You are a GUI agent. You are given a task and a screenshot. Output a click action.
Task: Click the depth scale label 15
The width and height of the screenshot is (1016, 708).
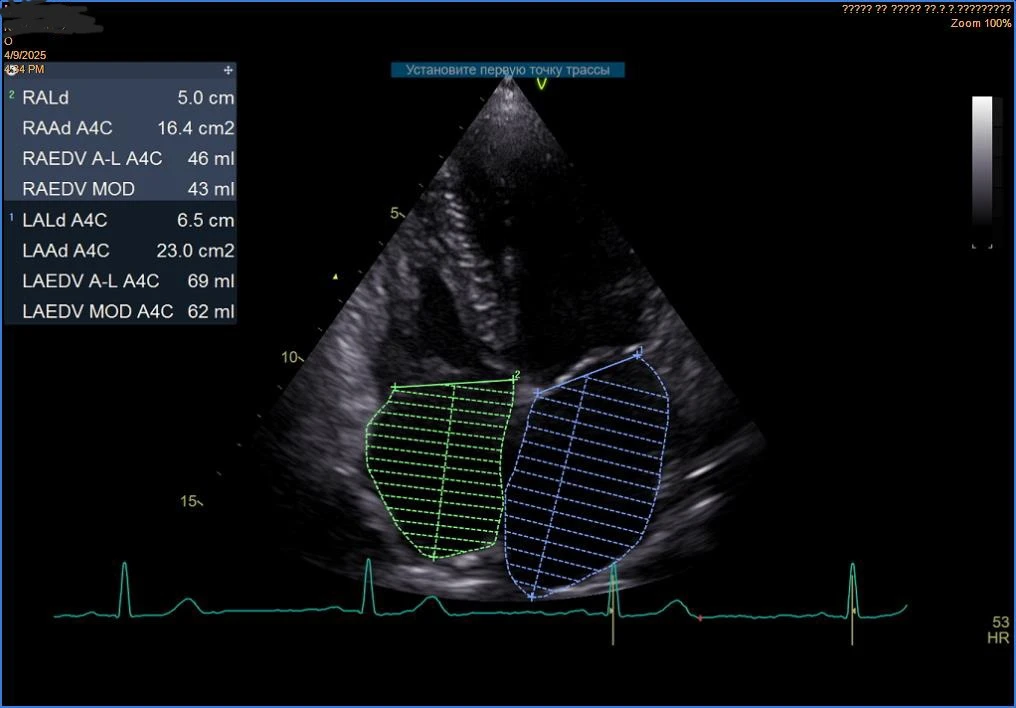point(189,501)
